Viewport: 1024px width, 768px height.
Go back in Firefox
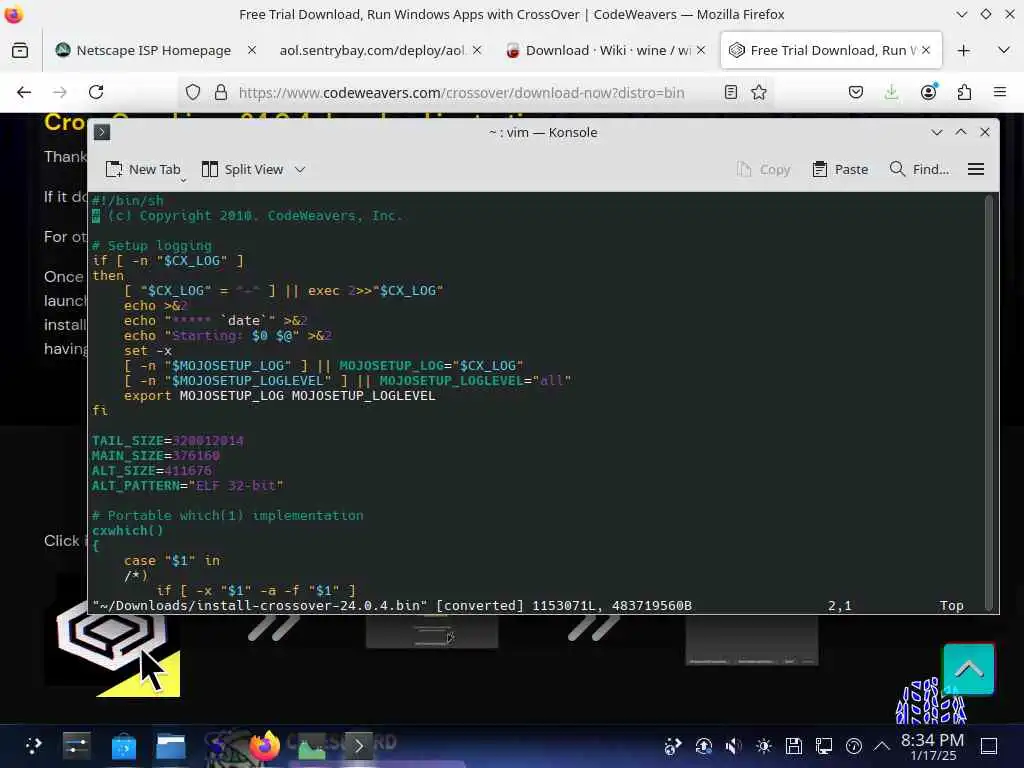pyautogui.click(x=24, y=93)
